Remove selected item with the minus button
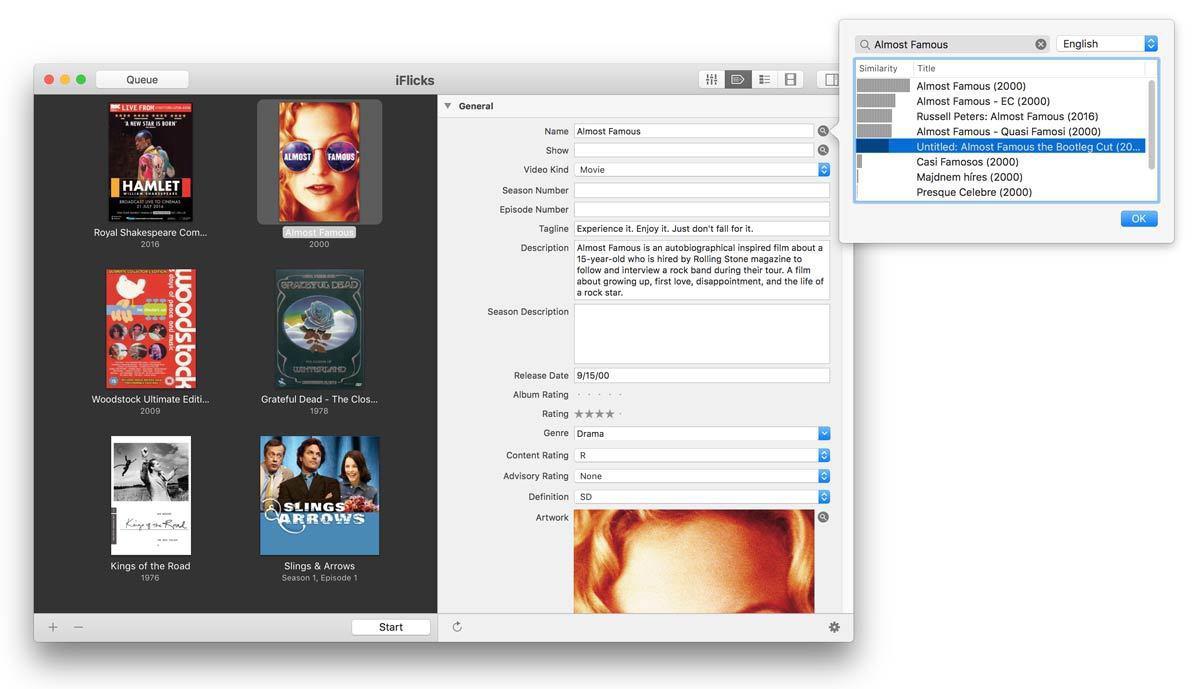Viewport: 1200px width, 689px height. click(x=78, y=627)
